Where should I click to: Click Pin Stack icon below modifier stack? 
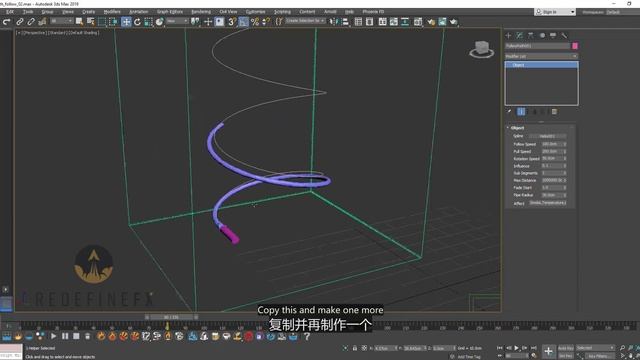(x=509, y=111)
